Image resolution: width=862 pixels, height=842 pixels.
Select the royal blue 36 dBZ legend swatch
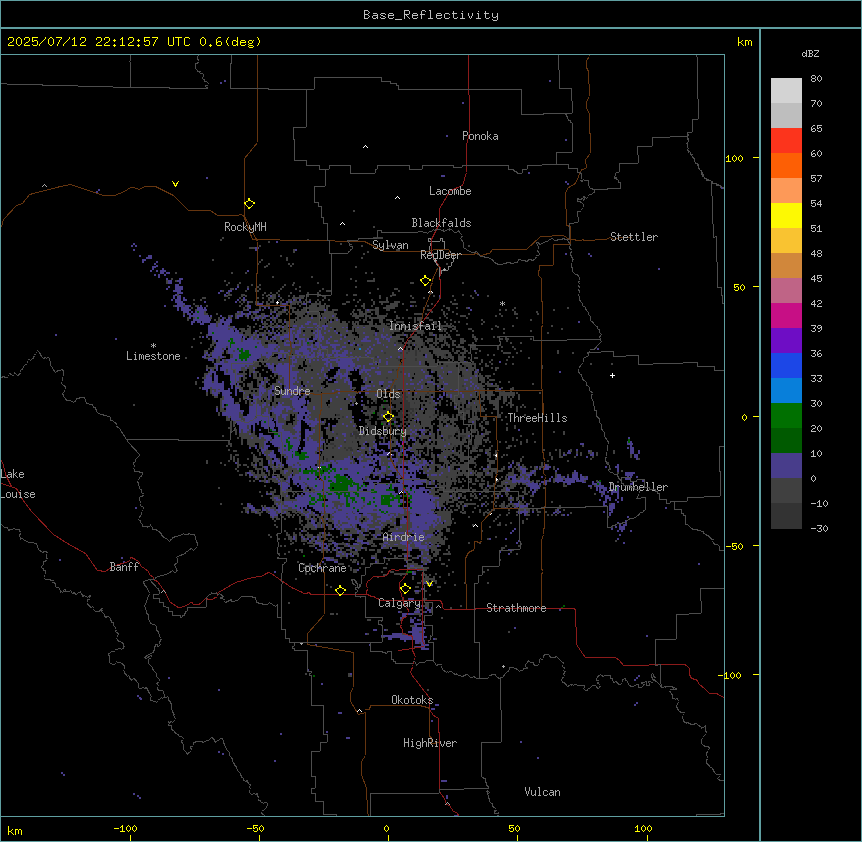(x=786, y=365)
